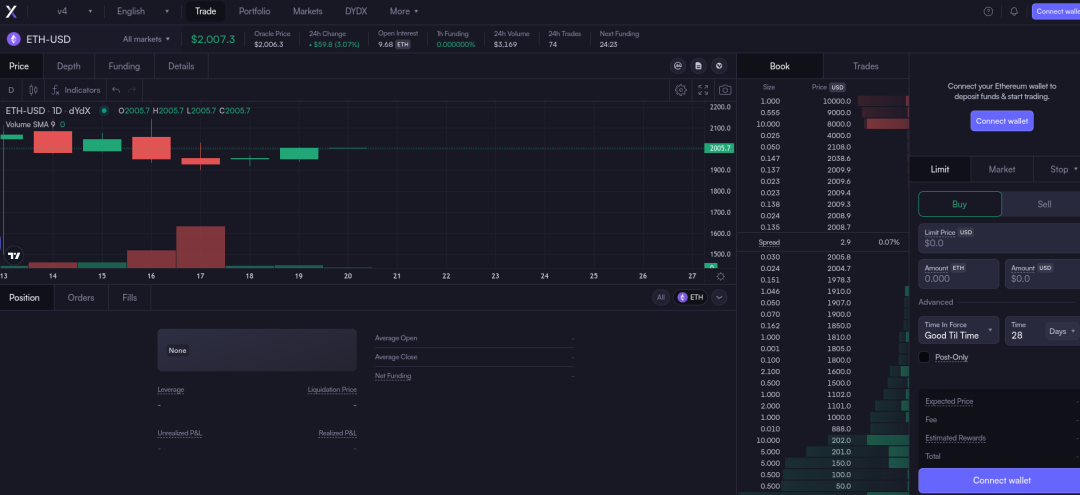This screenshot has height=495, width=1080.
Task: Select the Orders tab
Action: tap(81, 297)
